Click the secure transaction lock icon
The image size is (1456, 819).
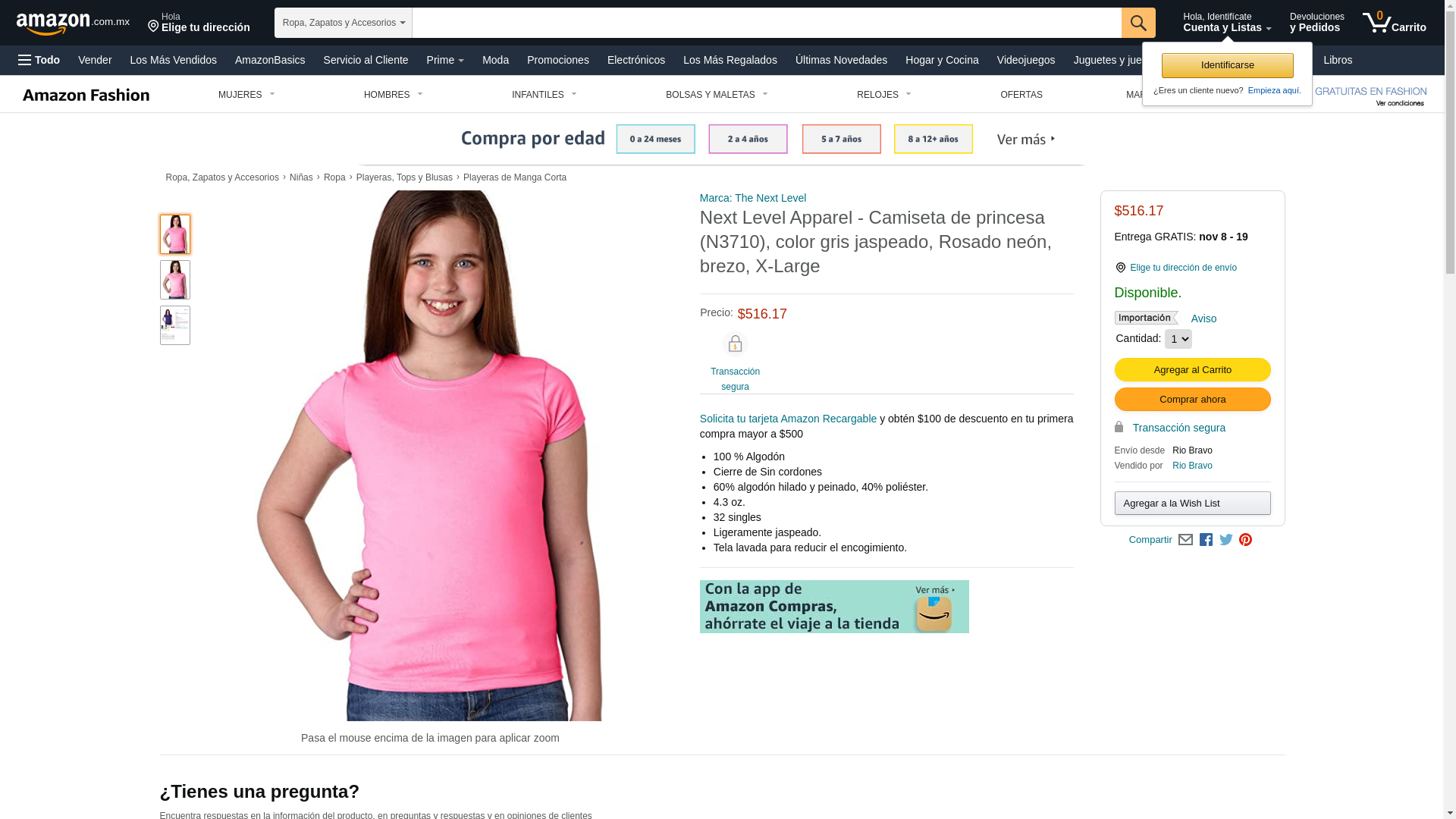[735, 344]
